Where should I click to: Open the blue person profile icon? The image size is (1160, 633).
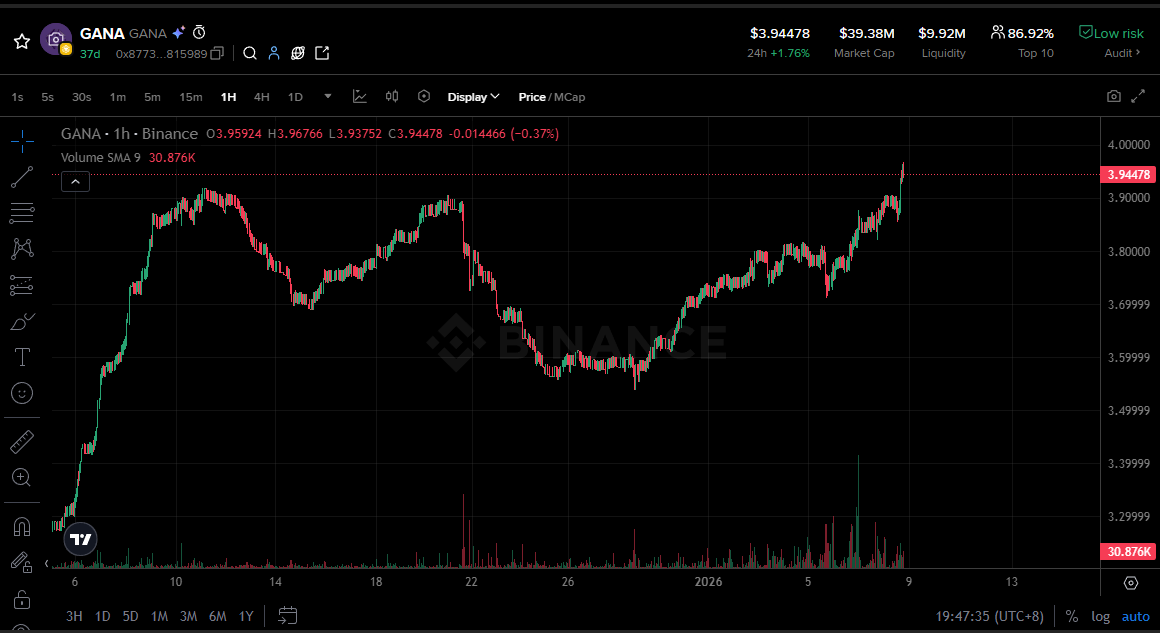pos(274,53)
